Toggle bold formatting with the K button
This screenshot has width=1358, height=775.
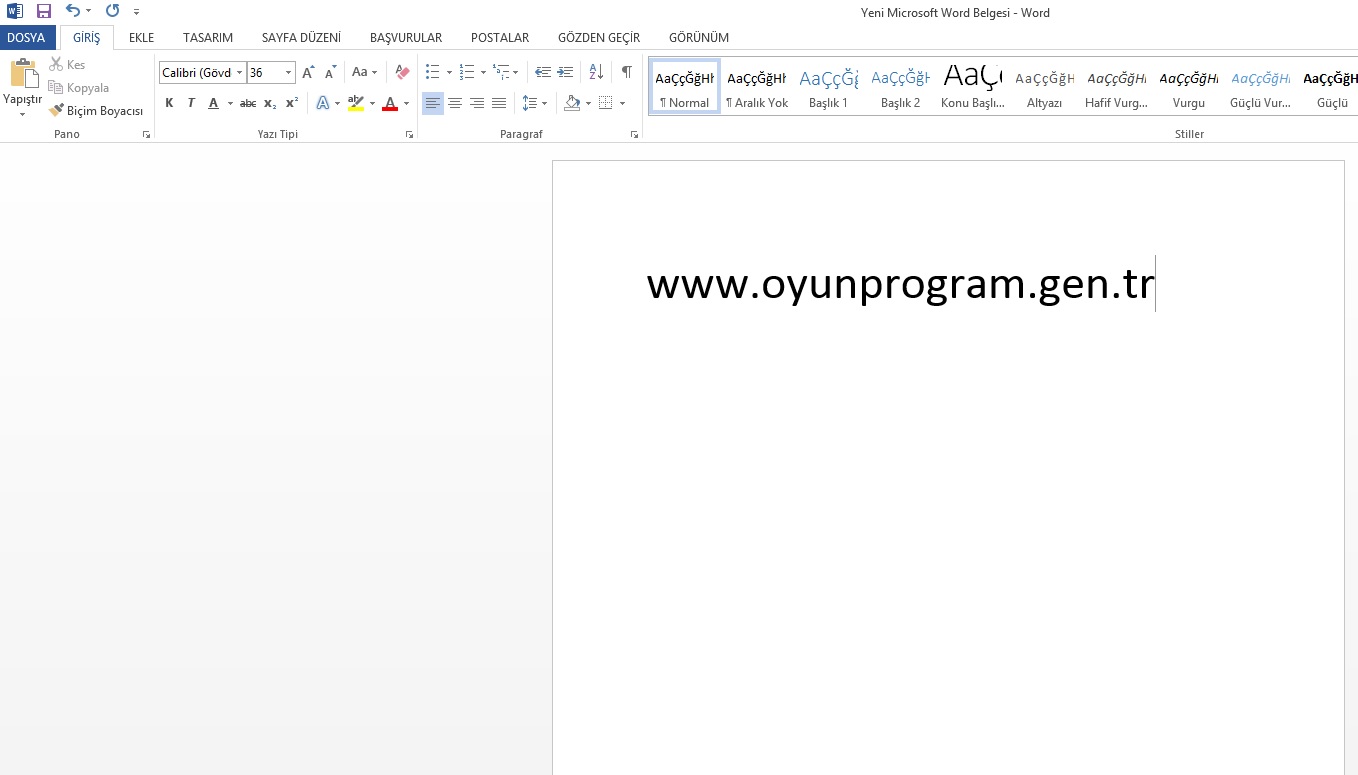coord(169,103)
